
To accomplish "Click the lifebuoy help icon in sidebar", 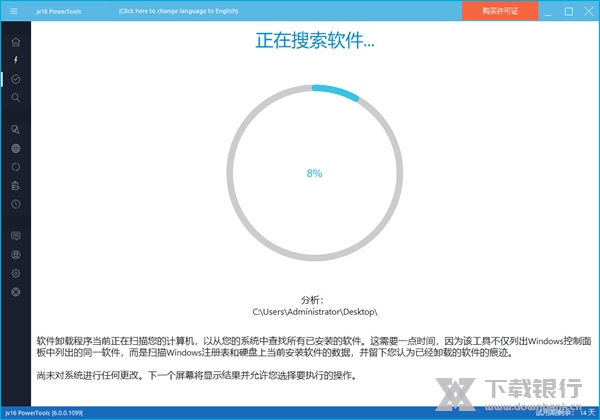I will click(x=15, y=291).
